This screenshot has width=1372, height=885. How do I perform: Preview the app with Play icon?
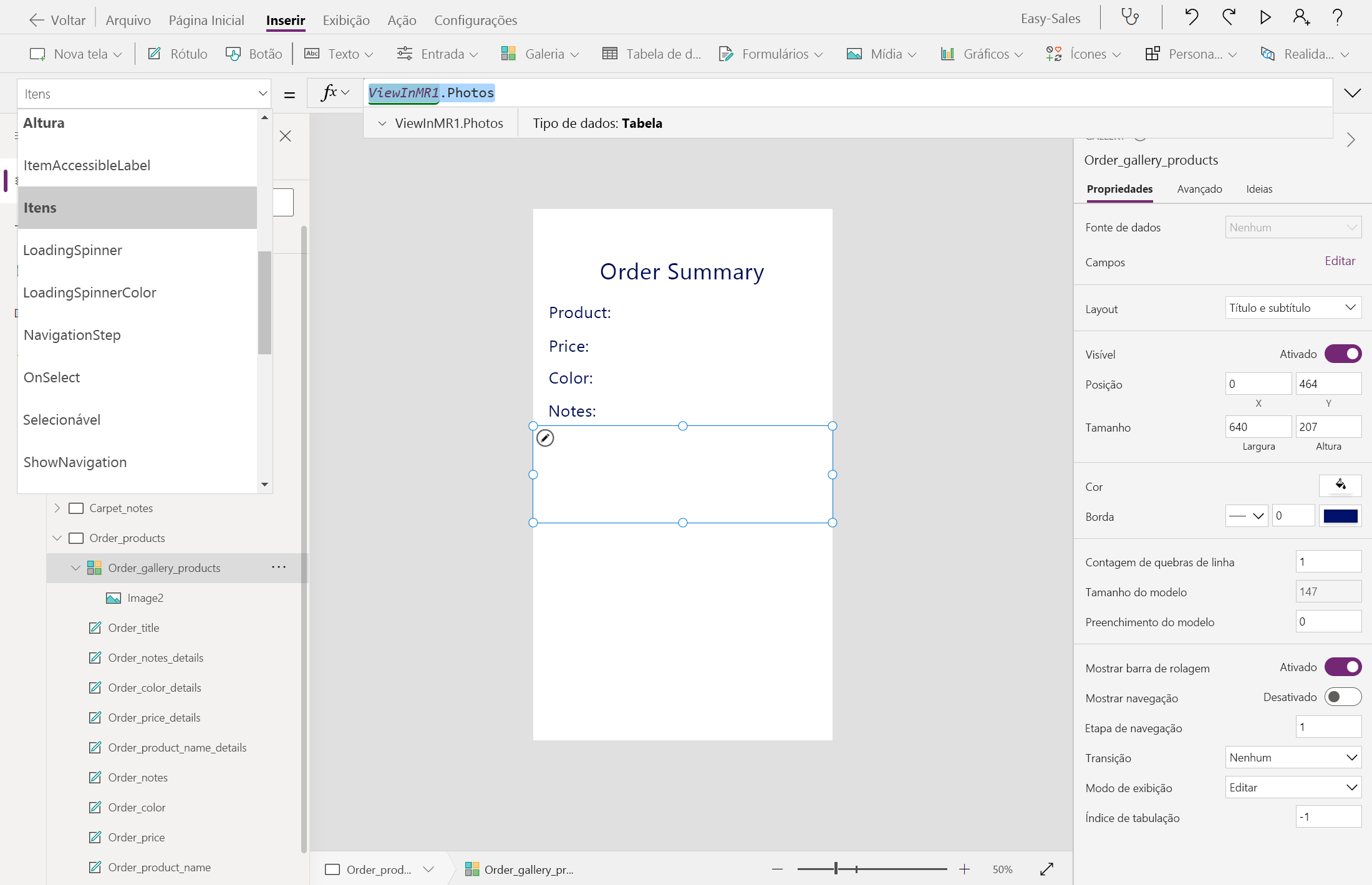pos(1265,17)
